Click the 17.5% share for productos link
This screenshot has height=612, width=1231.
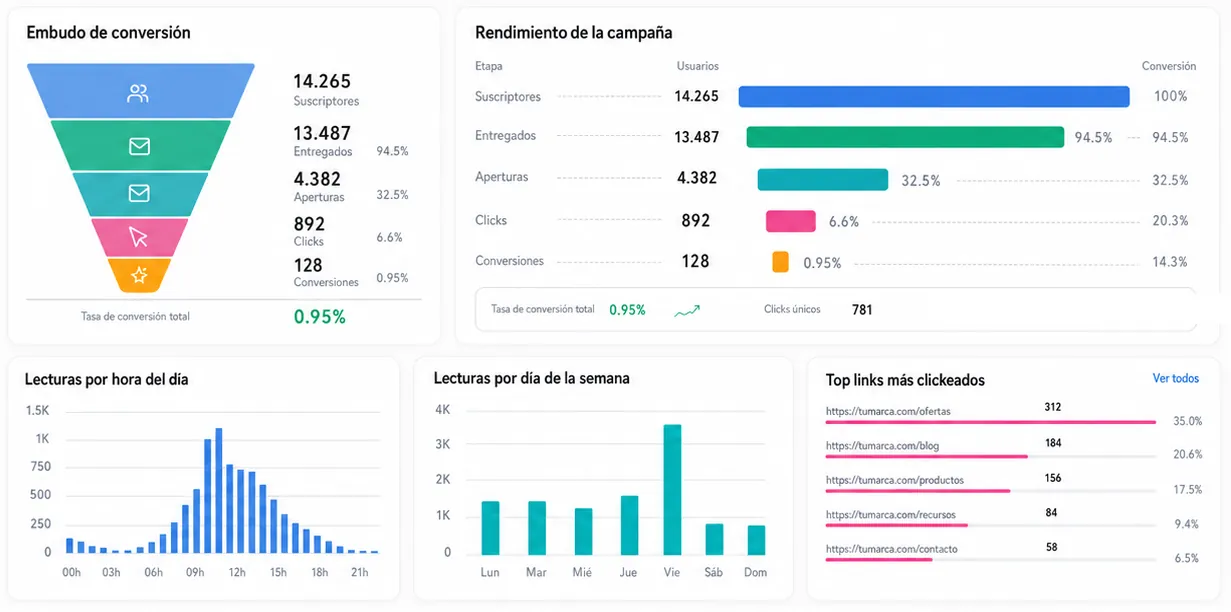coord(1188,490)
